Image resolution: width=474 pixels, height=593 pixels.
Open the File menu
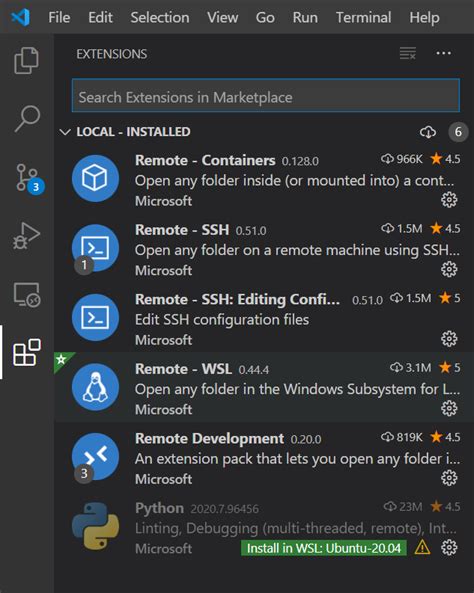tap(59, 17)
